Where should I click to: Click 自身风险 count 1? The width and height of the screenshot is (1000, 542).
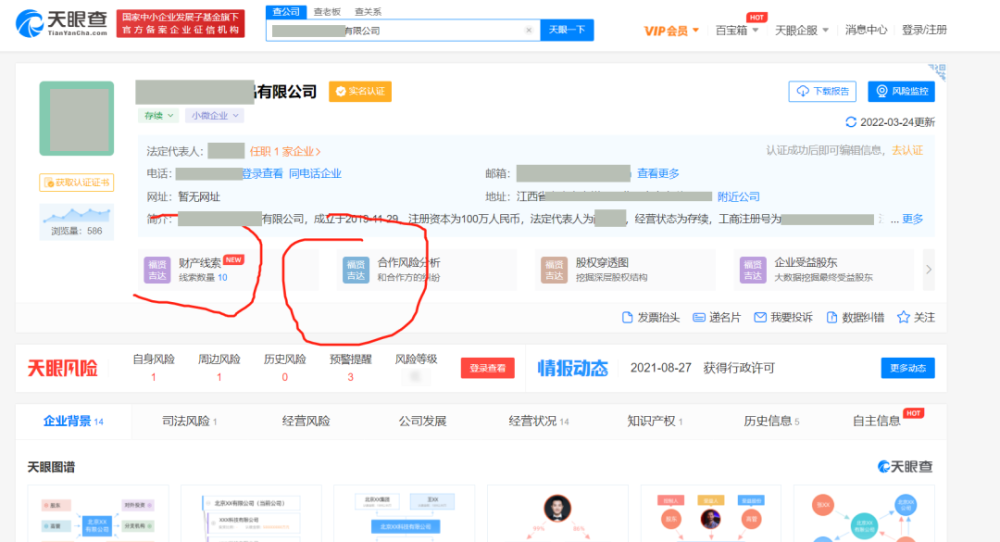pos(154,377)
